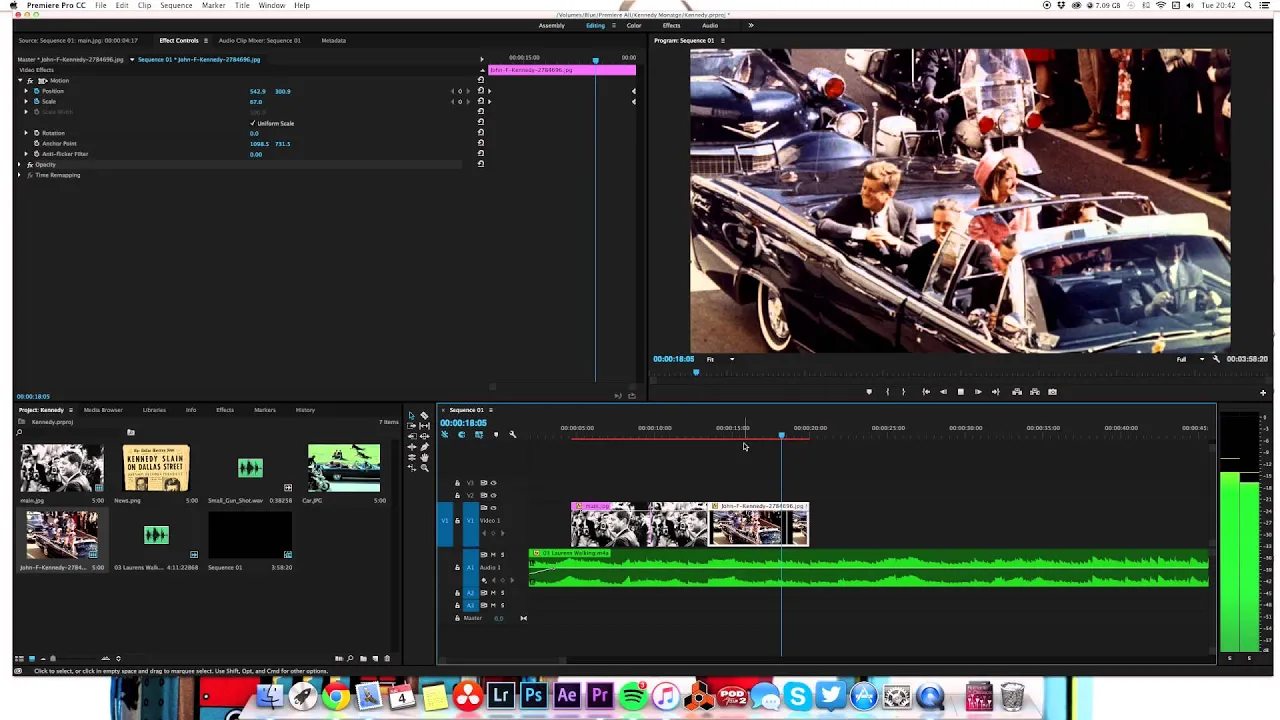Viewport: 1280px width, 720px height.
Task: Click the Extract button in Program monitor
Action: pos(1035,392)
